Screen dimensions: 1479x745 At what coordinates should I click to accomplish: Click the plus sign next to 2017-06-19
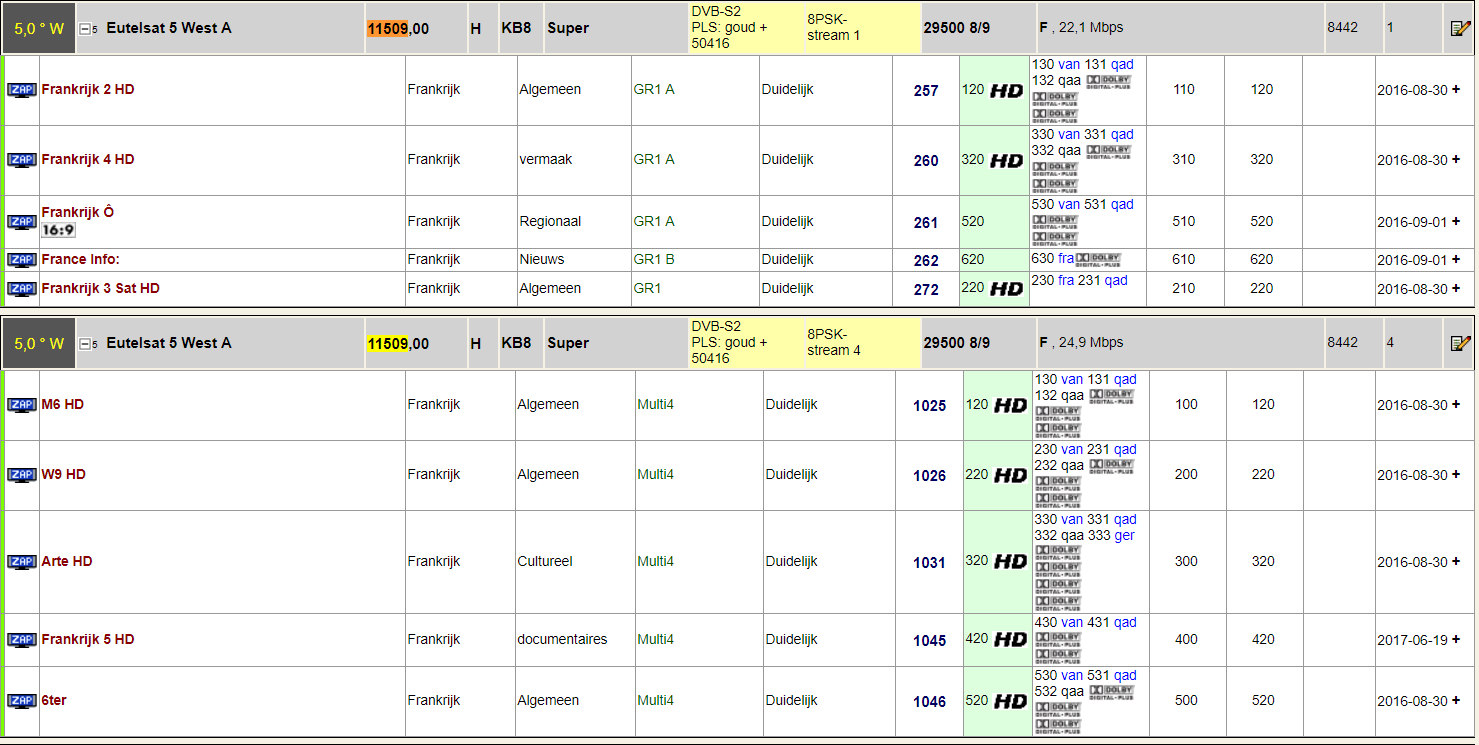tap(1456, 639)
